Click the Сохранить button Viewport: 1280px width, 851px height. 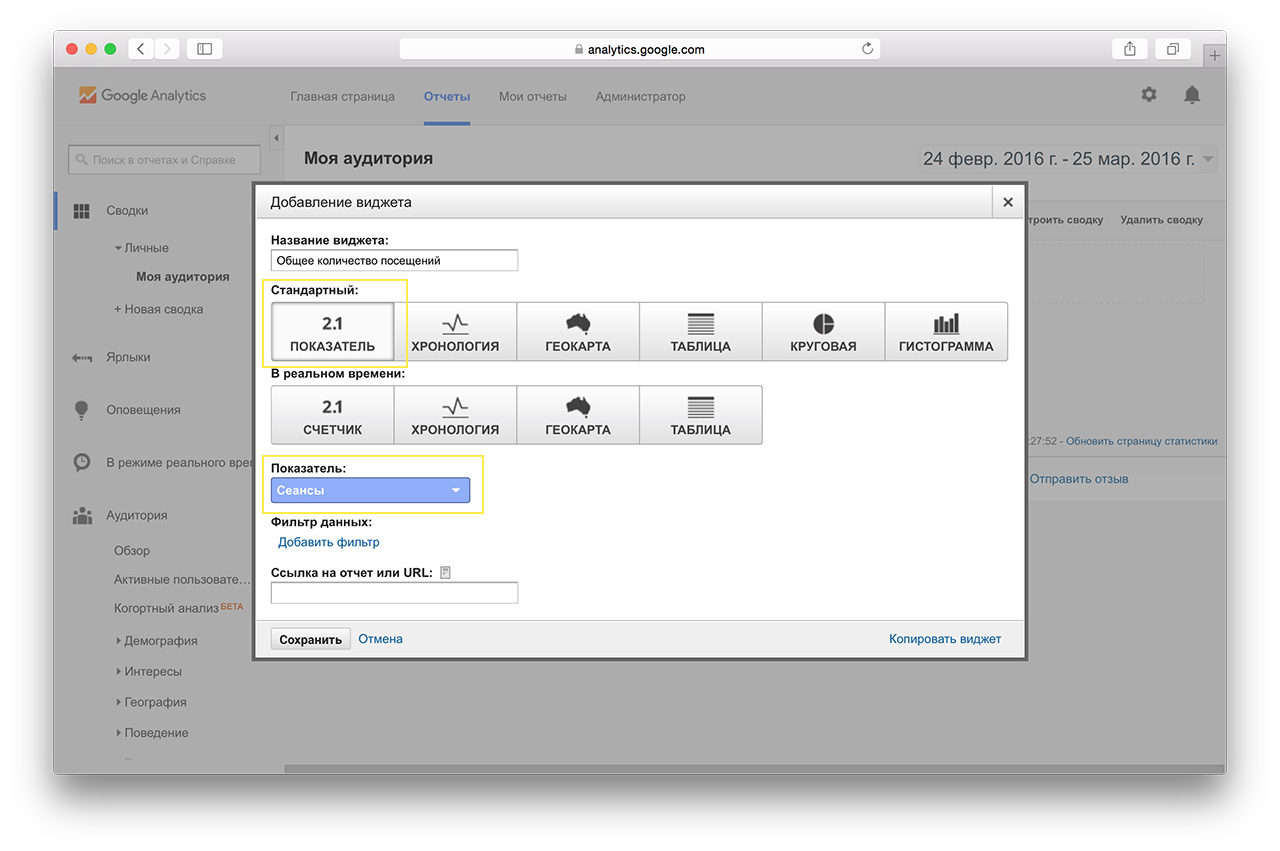310,639
